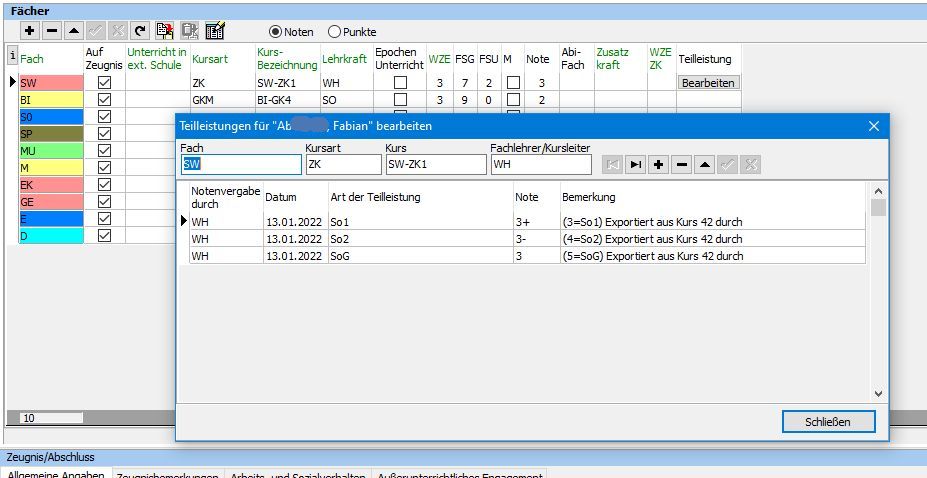927x478 pixels.
Task: Click the GKM Kursart cell
Action: pyautogui.click(x=222, y=100)
